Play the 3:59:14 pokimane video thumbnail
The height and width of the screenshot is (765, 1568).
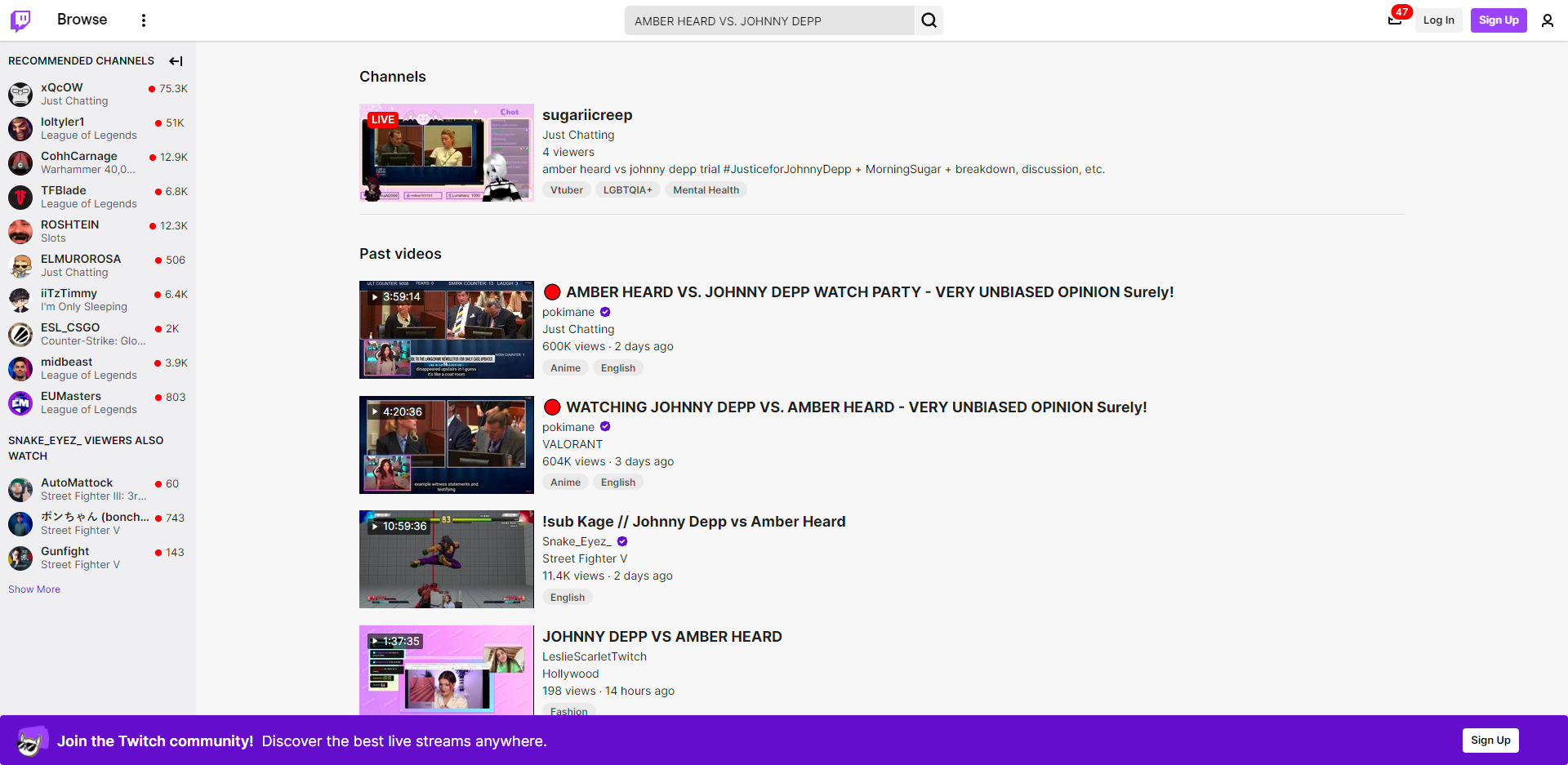[x=447, y=330]
